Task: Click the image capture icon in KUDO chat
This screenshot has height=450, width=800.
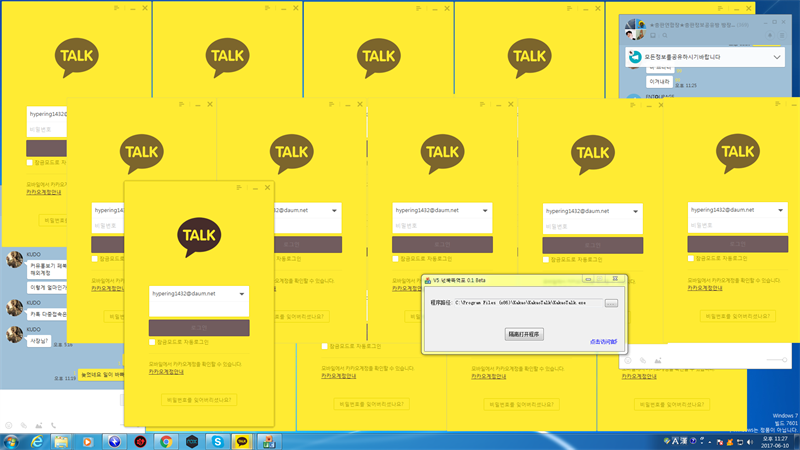Action: click(39, 426)
